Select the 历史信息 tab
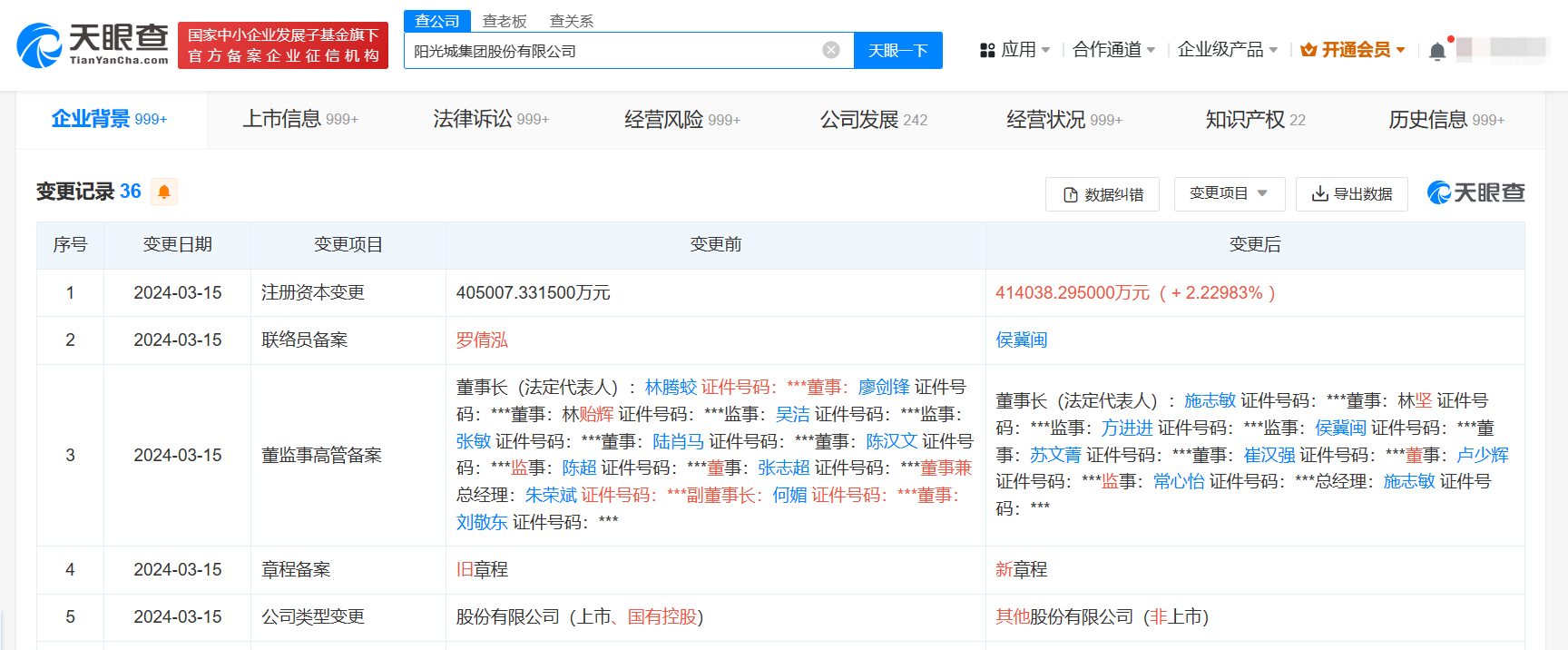1568x650 pixels. (x=1446, y=119)
